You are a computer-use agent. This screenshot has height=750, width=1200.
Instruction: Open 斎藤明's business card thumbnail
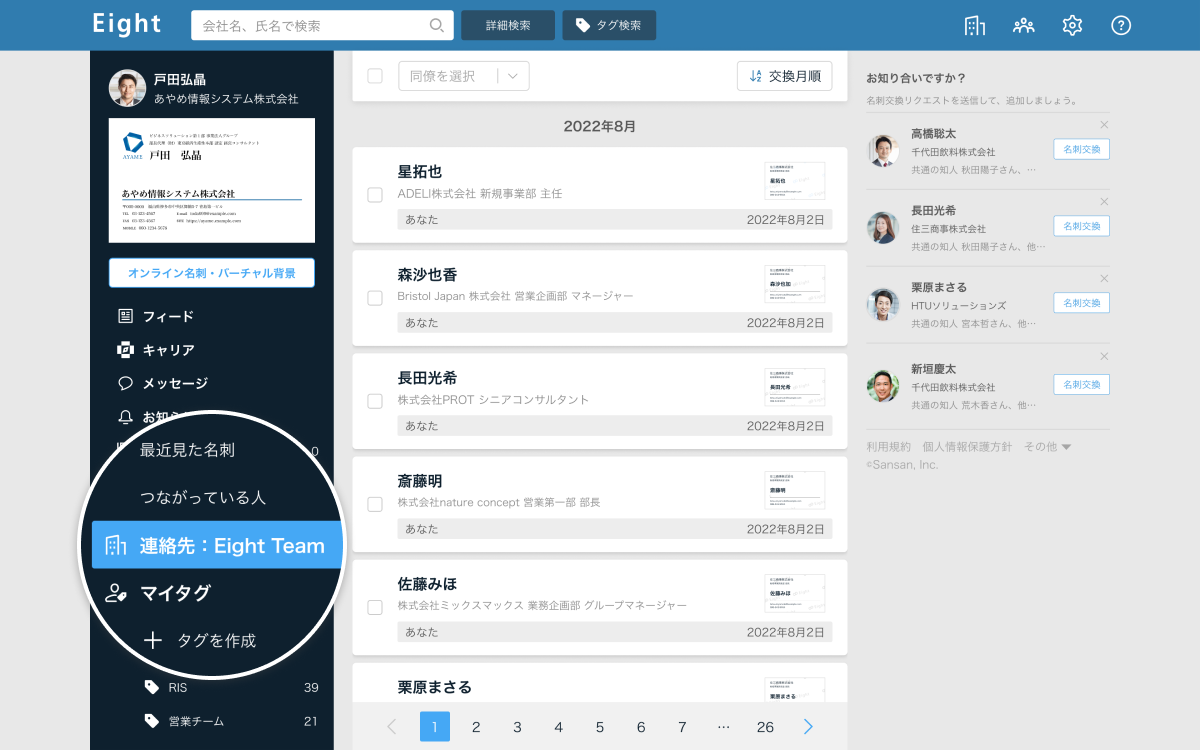pos(795,490)
